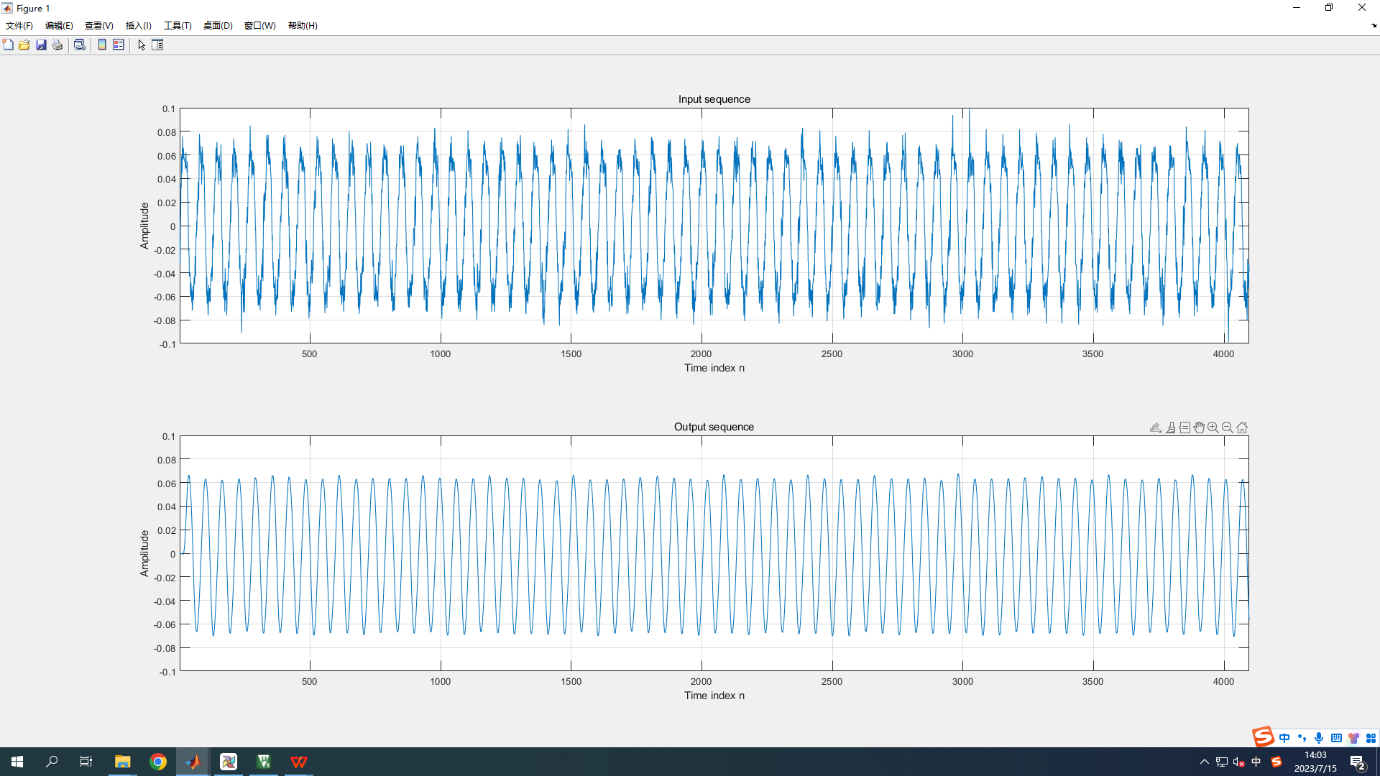Show hidden system tray icons chevron

1204,762
